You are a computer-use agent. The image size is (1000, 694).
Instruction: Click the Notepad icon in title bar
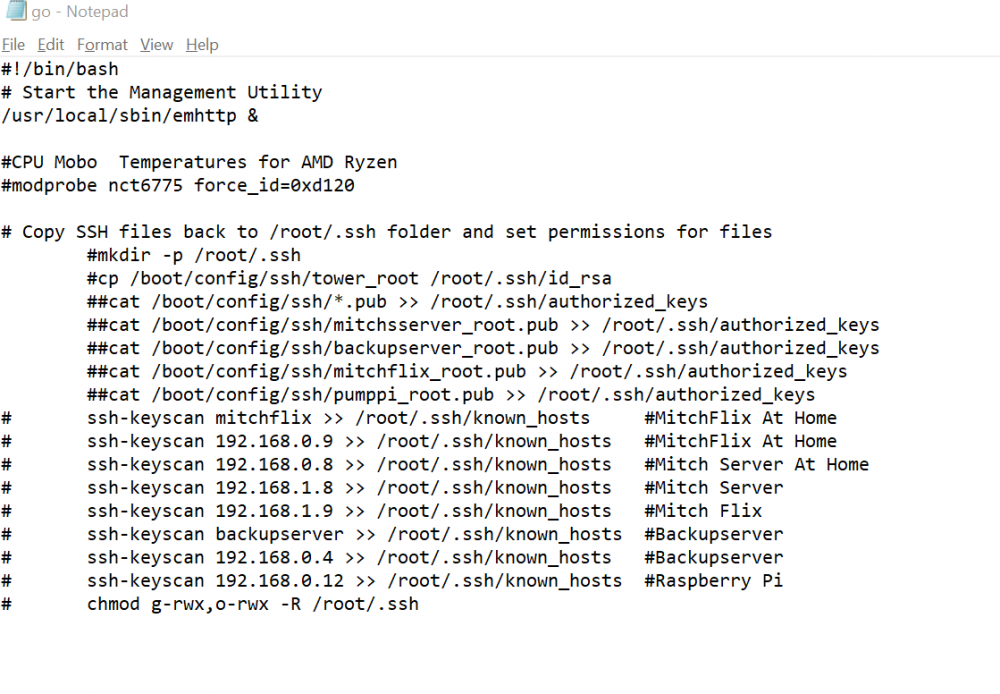click(x=16, y=11)
